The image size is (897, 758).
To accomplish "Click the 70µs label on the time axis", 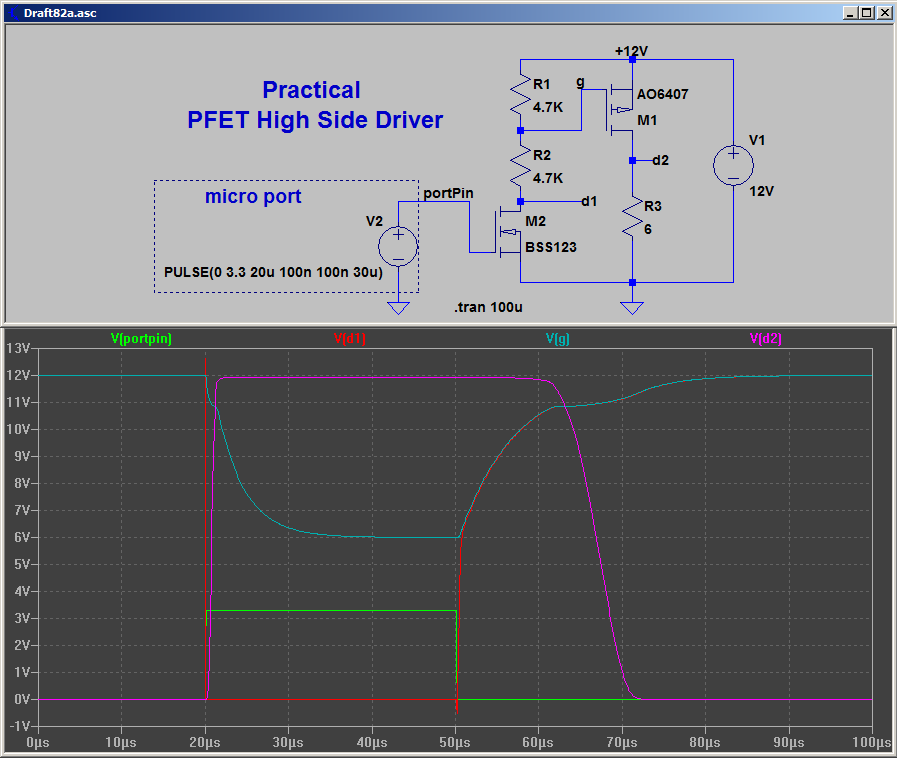I will (622, 743).
